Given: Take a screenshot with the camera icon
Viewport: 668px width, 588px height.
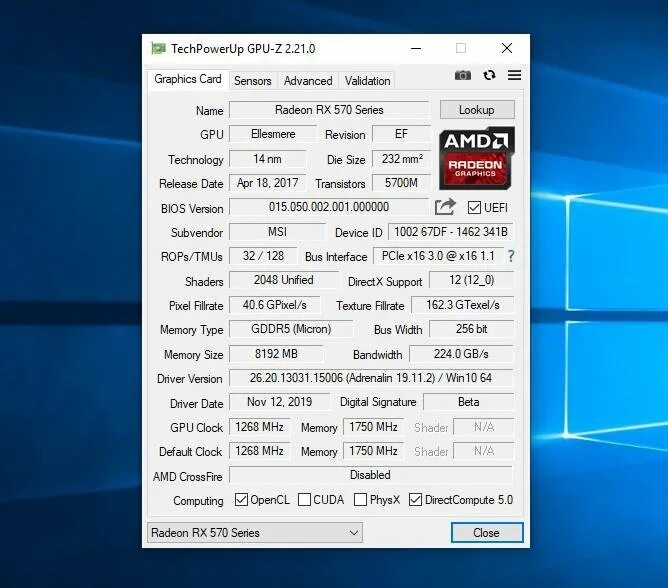Looking at the screenshot, I should point(463,75).
